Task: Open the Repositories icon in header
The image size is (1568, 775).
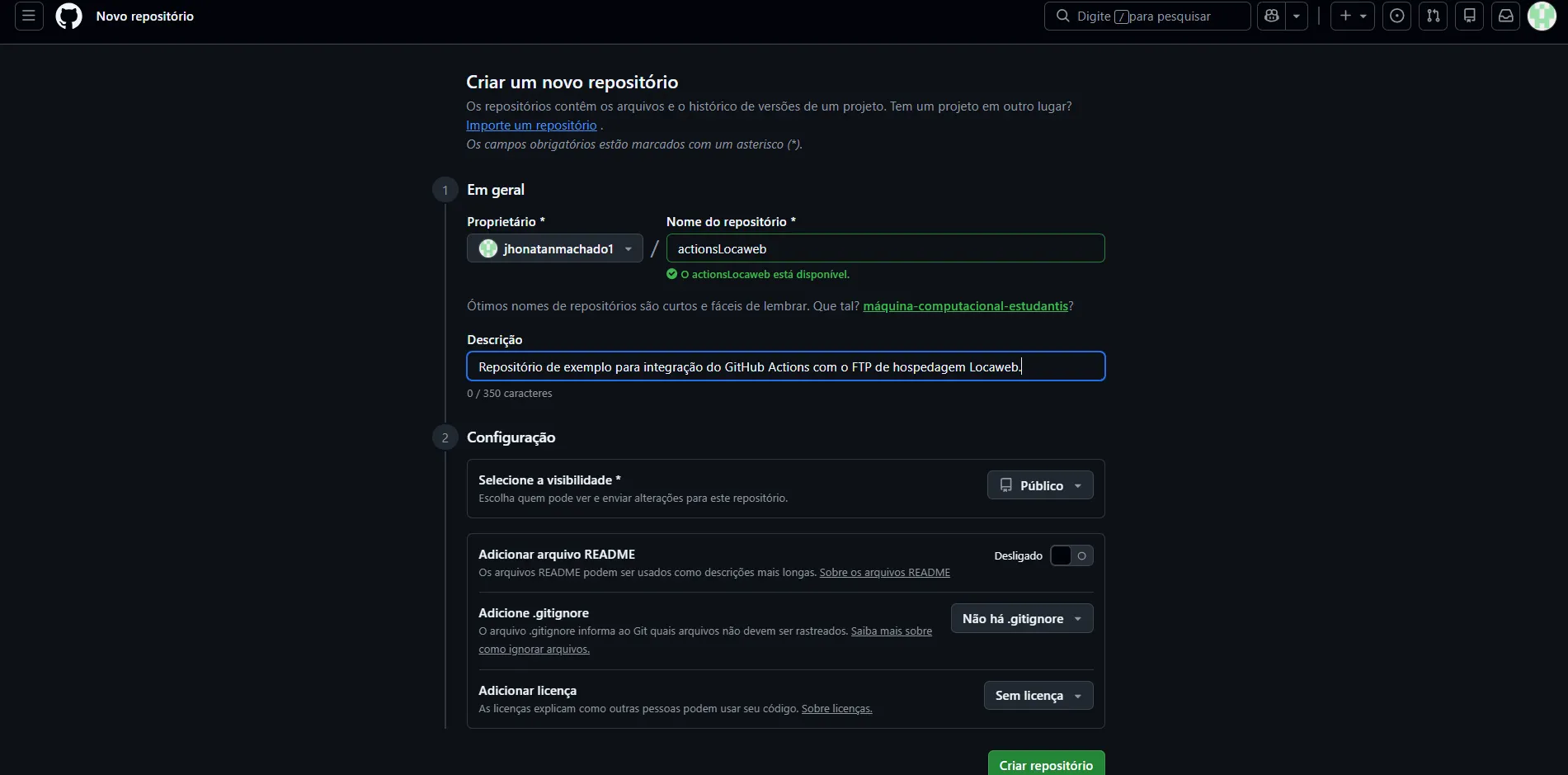Action: 1469,17
